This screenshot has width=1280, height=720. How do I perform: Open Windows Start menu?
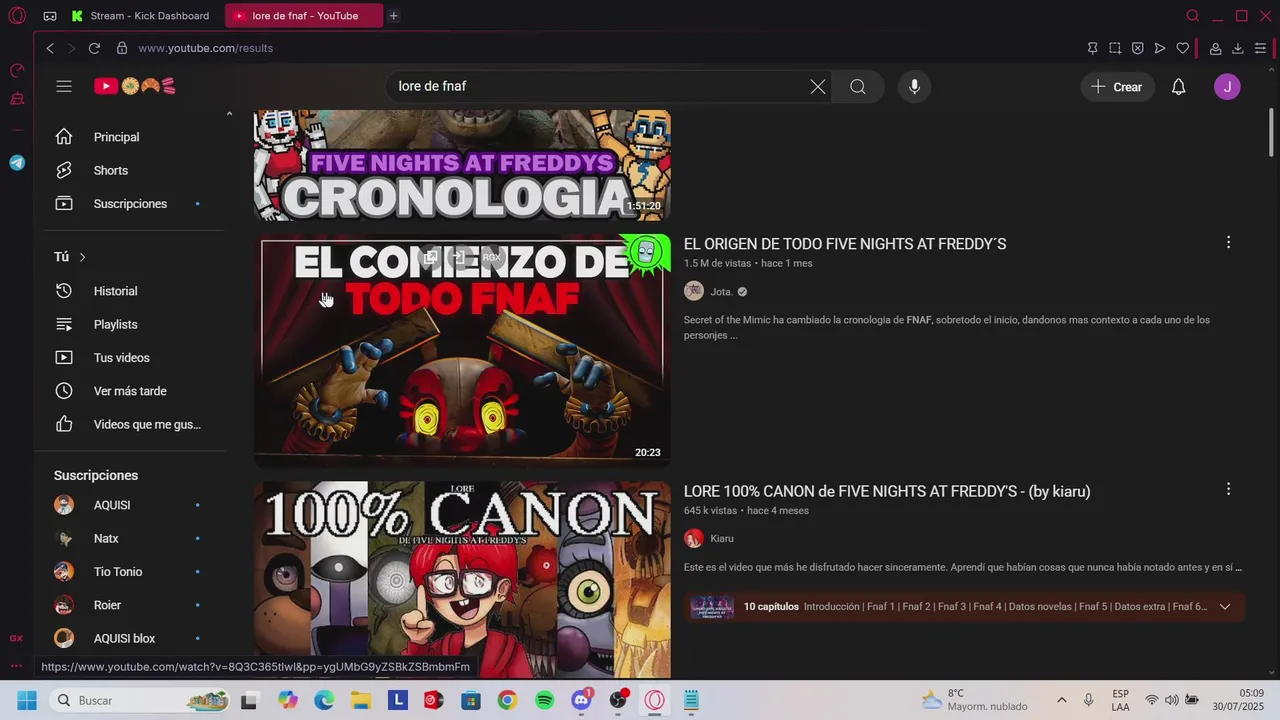pyautogui.click(x=27, y=700)
